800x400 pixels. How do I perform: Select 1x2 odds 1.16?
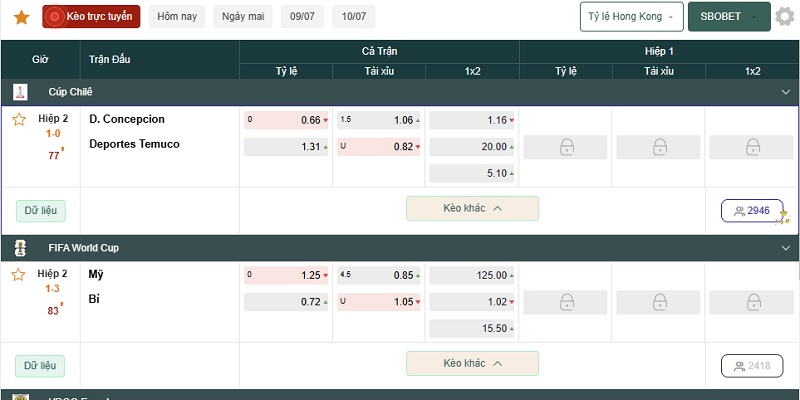tap(472, 120)
